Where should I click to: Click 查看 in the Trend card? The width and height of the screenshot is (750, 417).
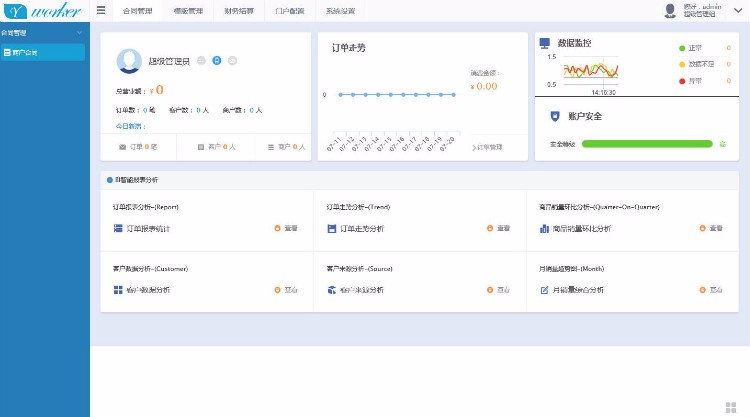pyautogui.click(x=504, y=229)
